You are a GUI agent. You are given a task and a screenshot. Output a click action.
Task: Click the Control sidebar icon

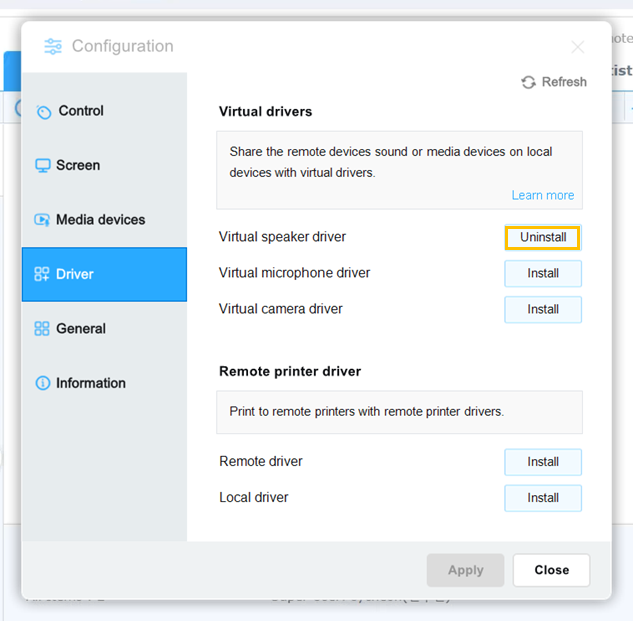point(43,112)
